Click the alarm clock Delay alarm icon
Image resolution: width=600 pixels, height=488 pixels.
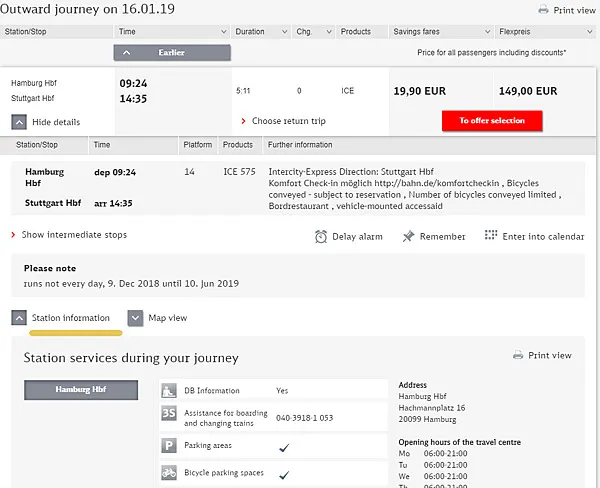[x=321, y=237]
